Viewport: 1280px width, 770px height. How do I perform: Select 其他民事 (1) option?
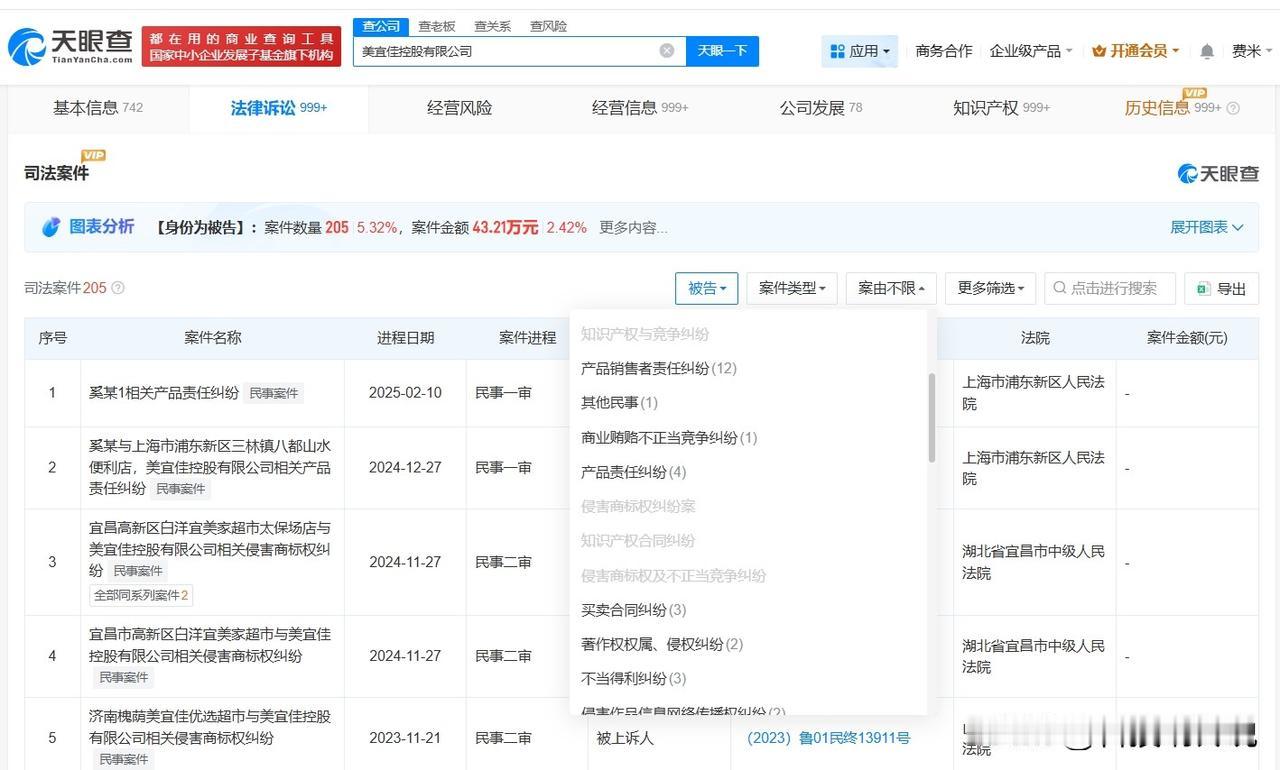[620, 403]
